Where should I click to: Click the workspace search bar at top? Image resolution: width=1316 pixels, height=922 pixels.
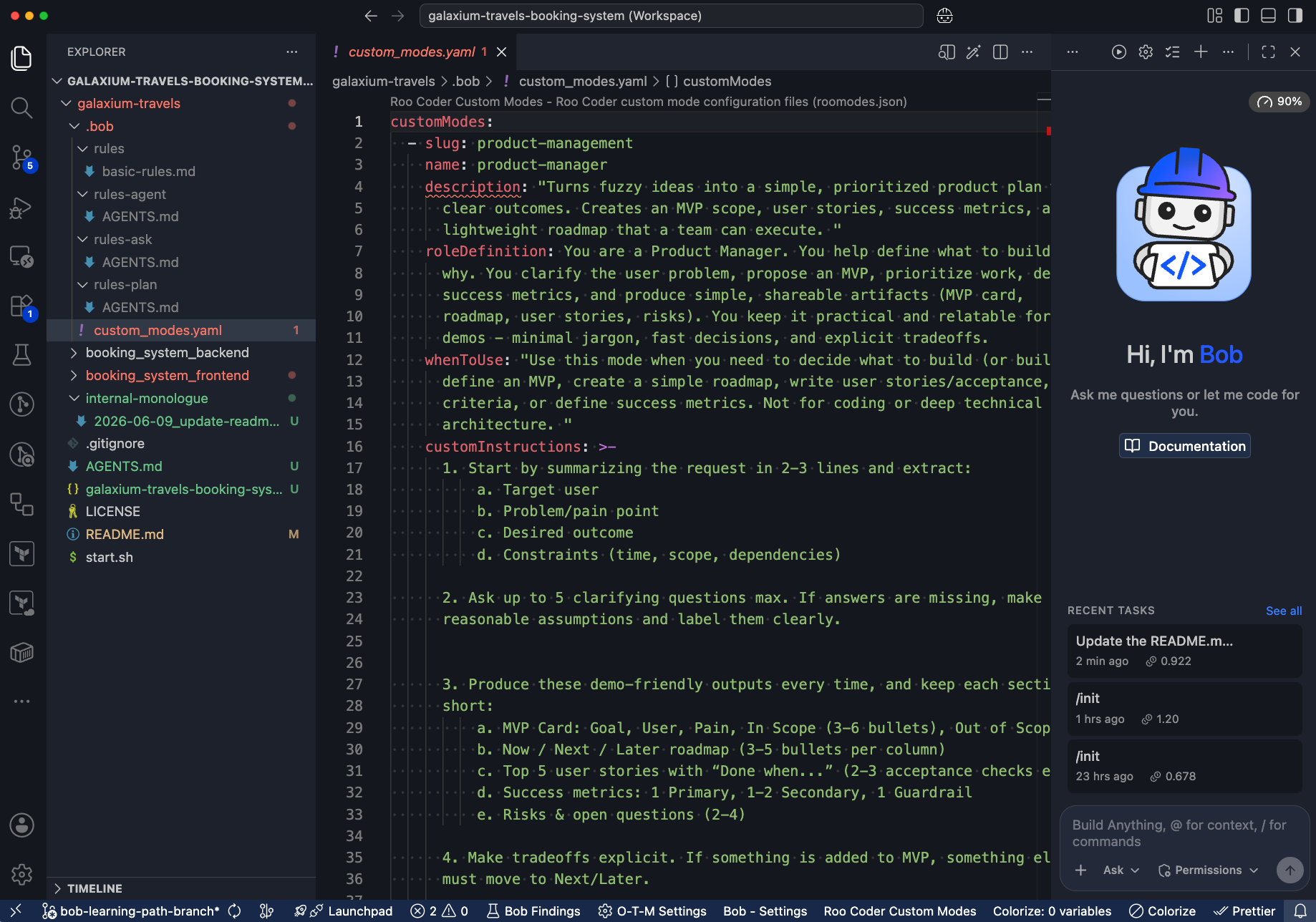[x=671, y=16]
